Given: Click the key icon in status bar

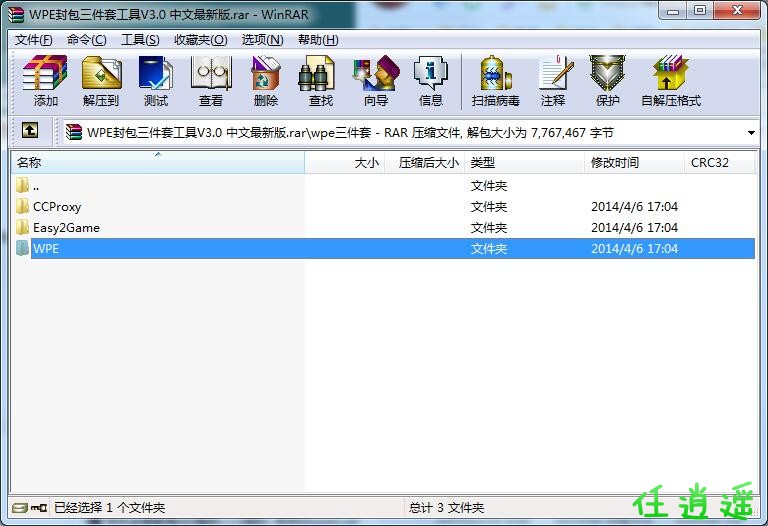Looking at the screenshot, I should [39, 508].
